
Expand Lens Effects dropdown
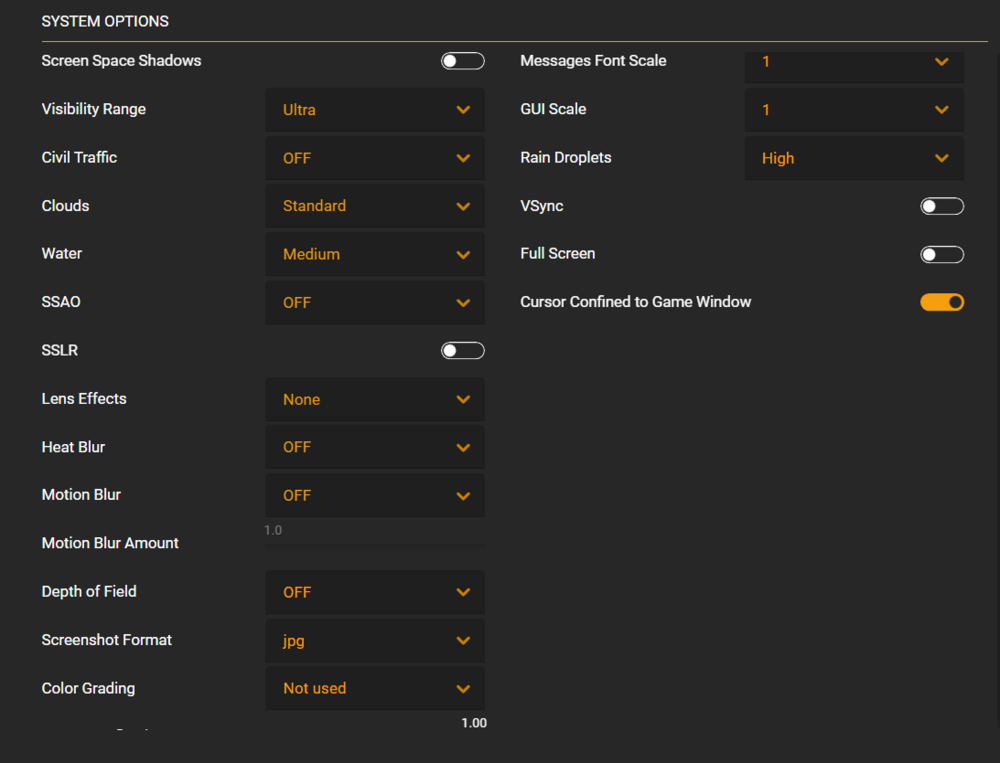(x=374, y=399)
